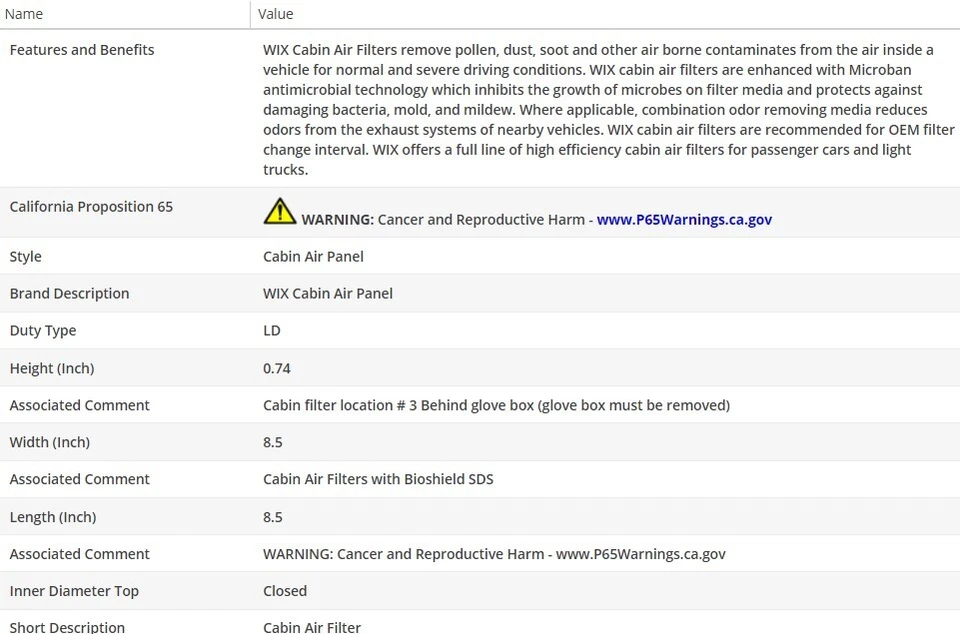Click the WIX Cabin Air Filters description paragraph

tap(598, 110)
